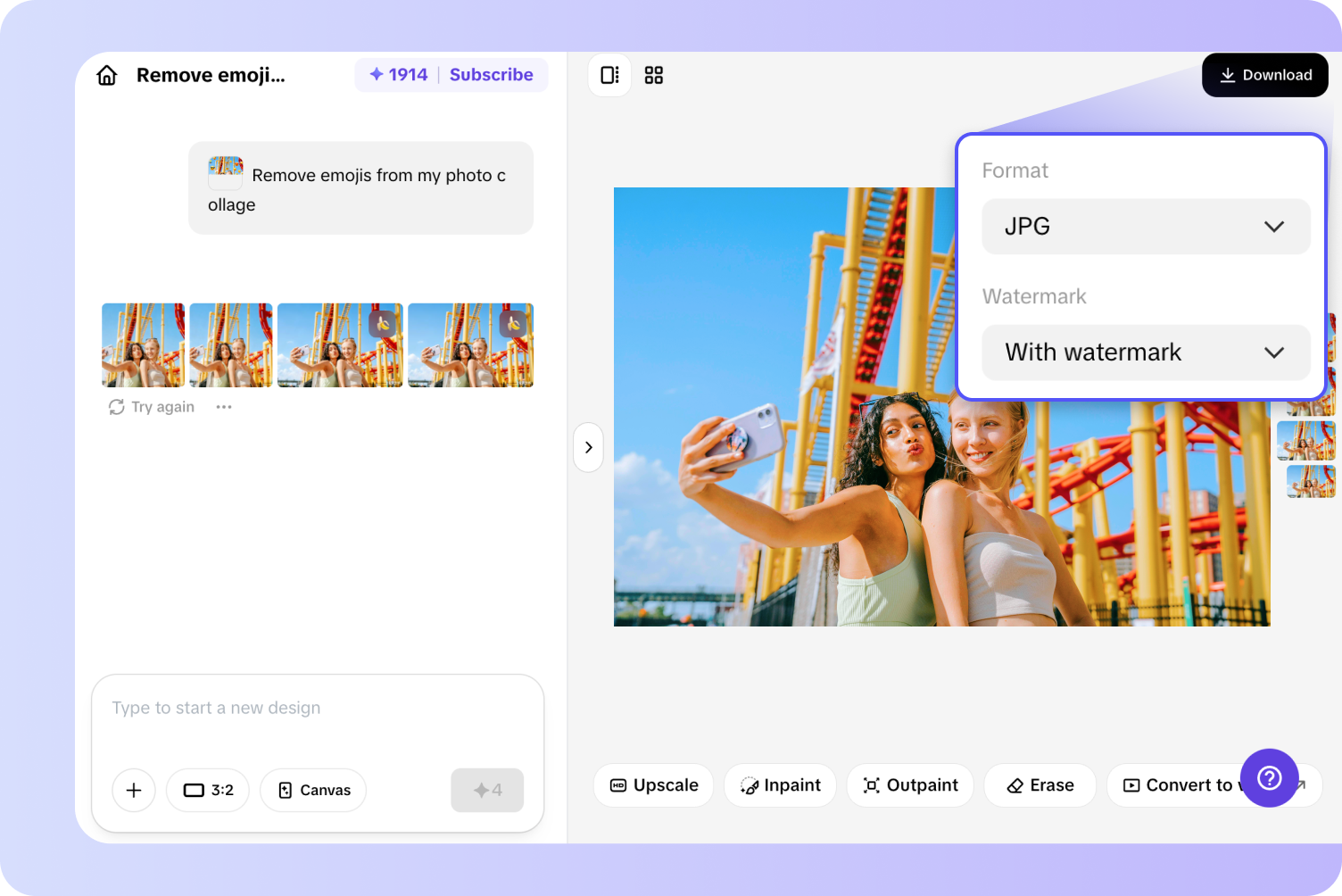The height and width of the screenshot is (896, 1342).
Task: Switch to grid view of generated results
Action: [654, 75]
